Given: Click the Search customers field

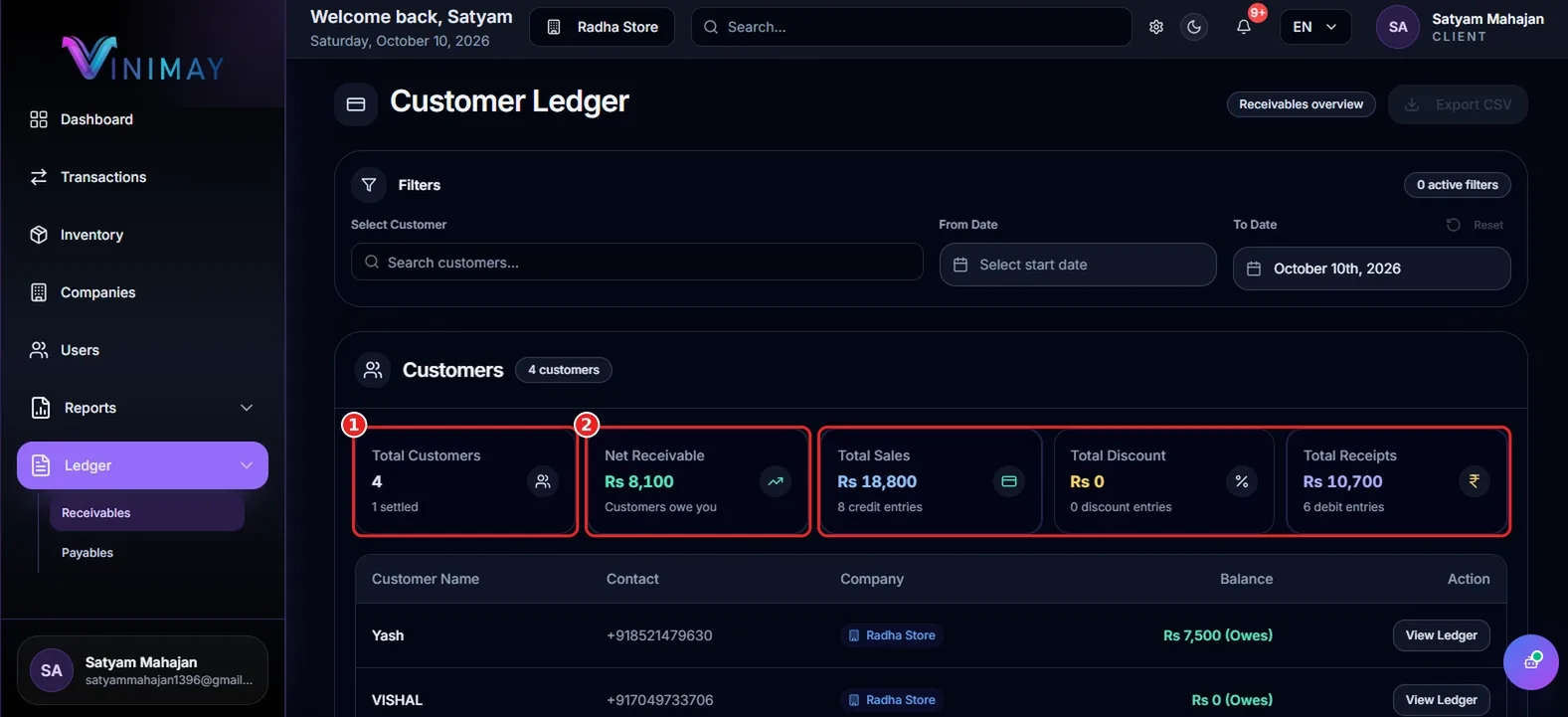Looking at the screenshot, I should [x=636, y=263].
